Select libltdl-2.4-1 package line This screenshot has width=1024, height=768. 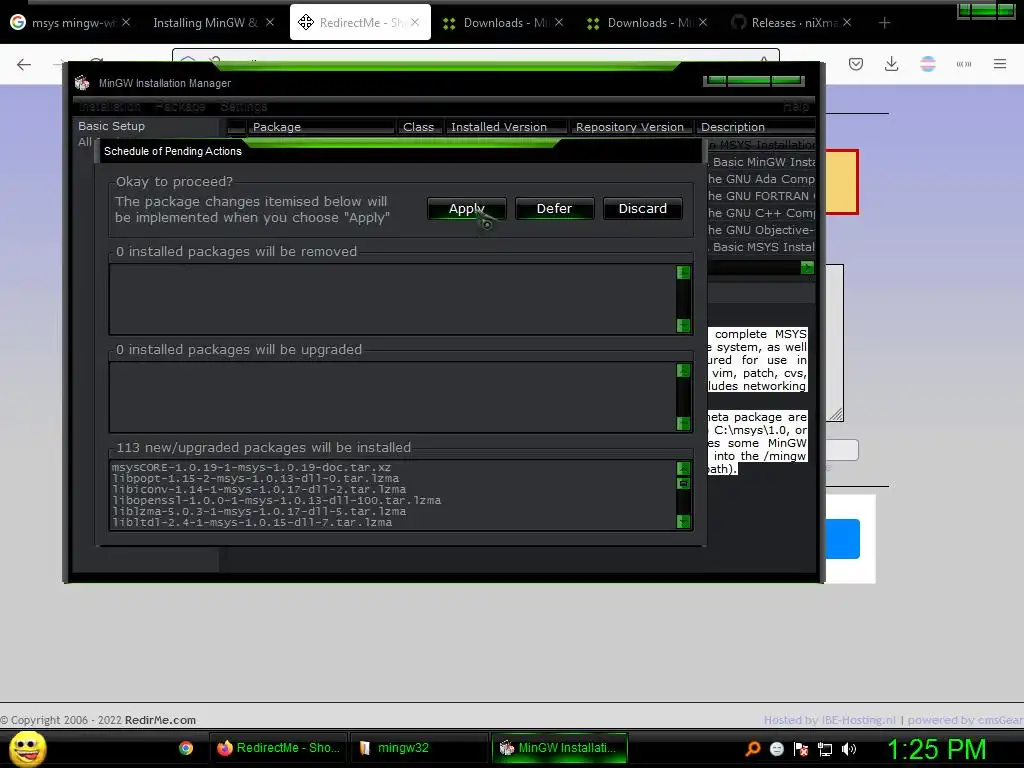252,522
